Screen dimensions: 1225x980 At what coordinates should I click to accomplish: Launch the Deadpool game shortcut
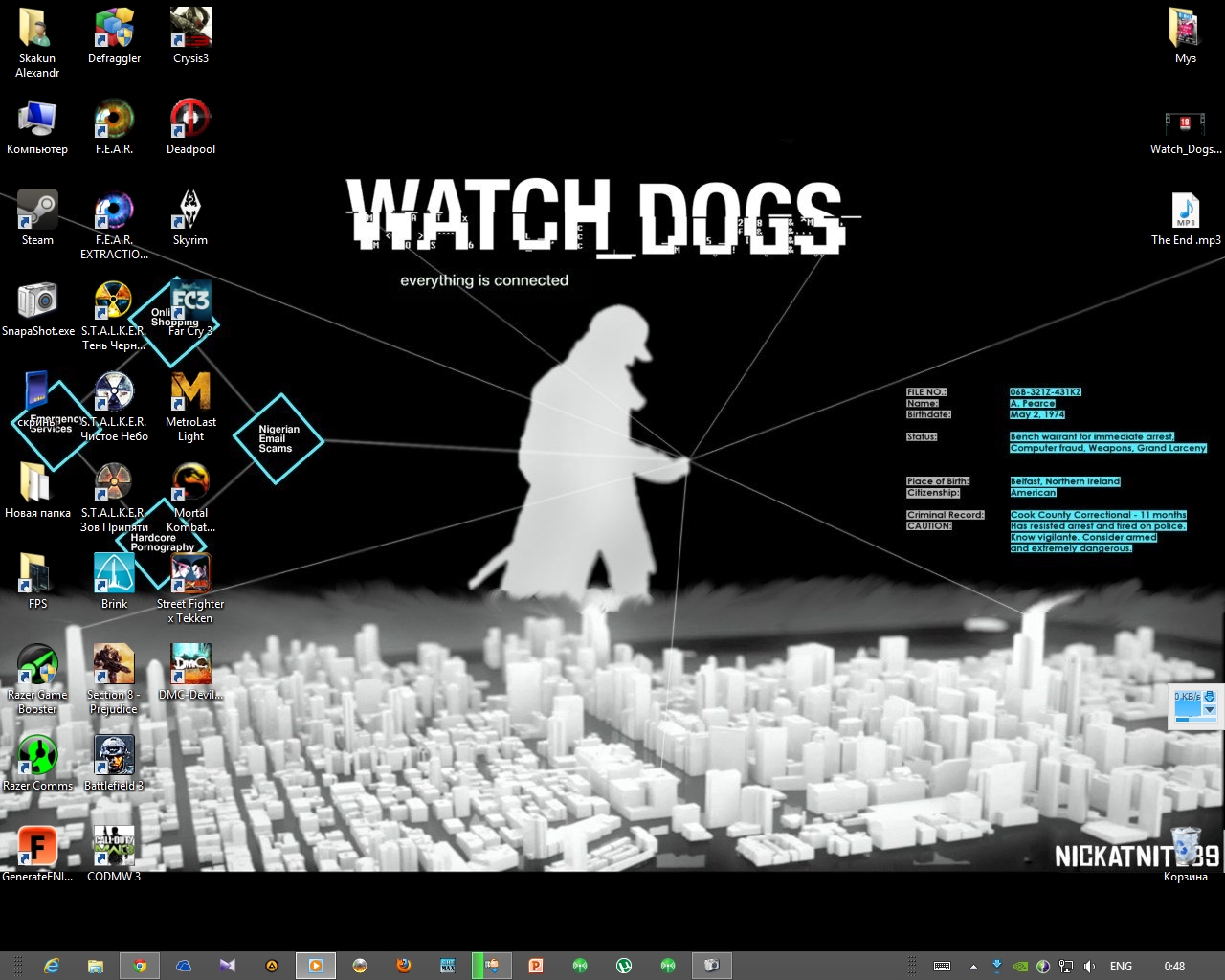190,127
